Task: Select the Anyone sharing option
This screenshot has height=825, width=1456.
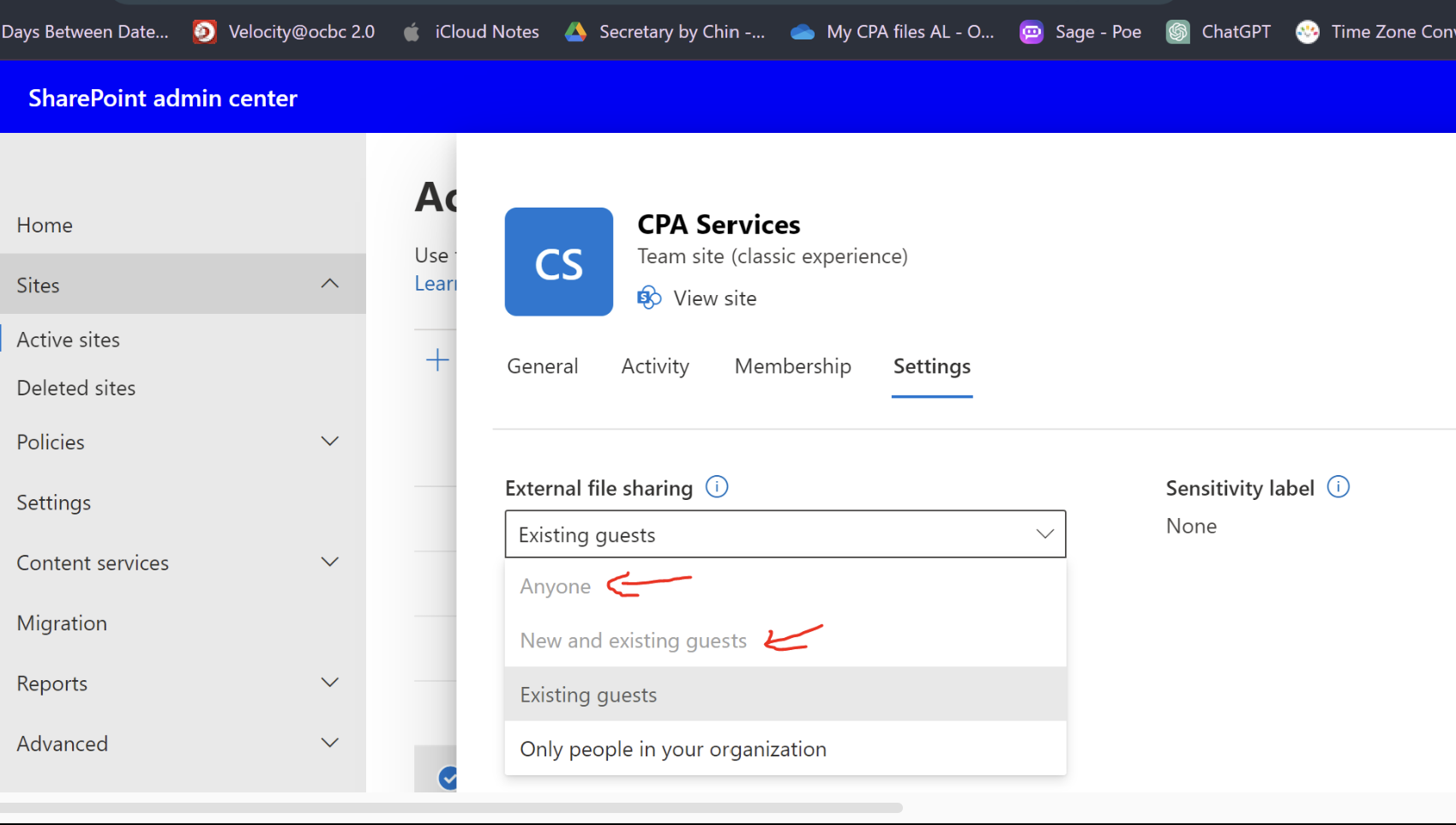Action: 555,586
